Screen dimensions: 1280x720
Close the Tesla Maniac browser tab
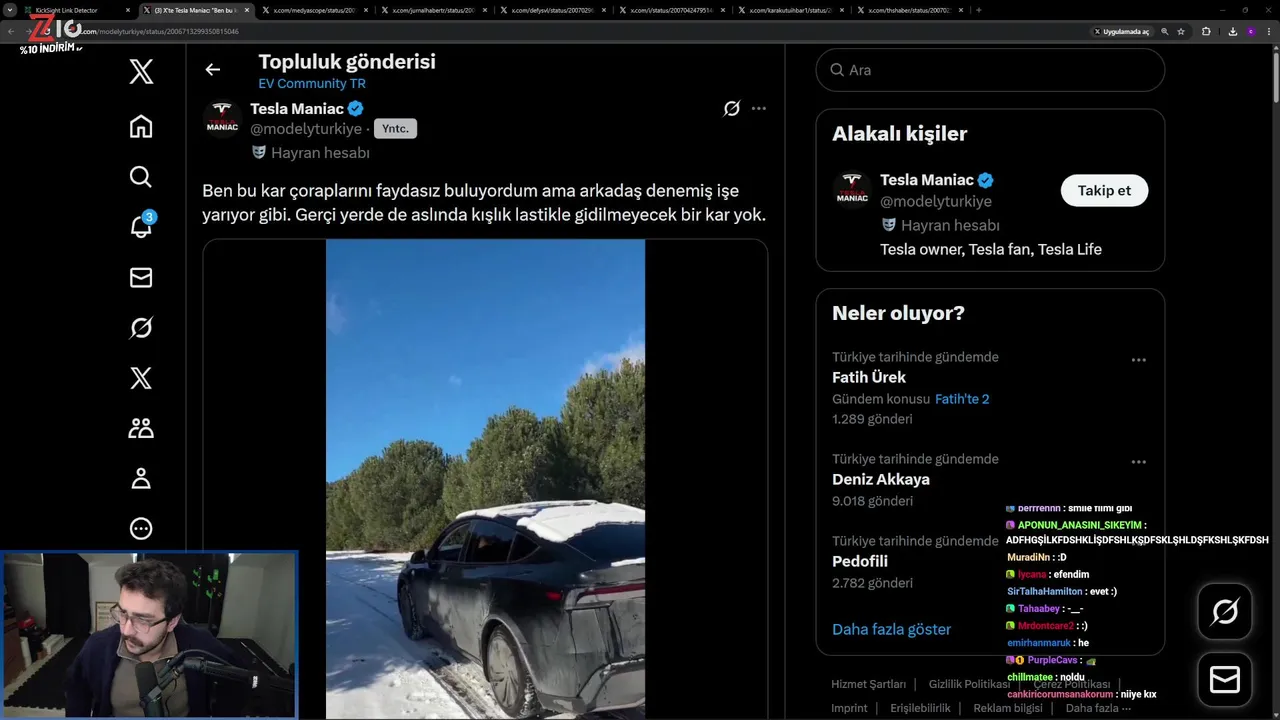pos(247,10)
